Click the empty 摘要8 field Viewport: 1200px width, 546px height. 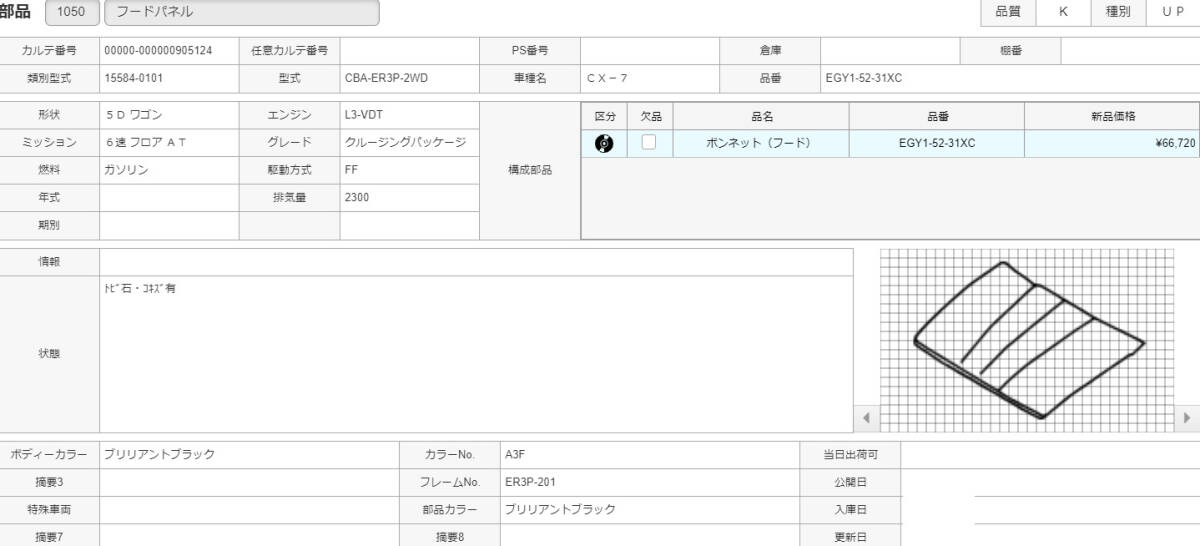650,536
